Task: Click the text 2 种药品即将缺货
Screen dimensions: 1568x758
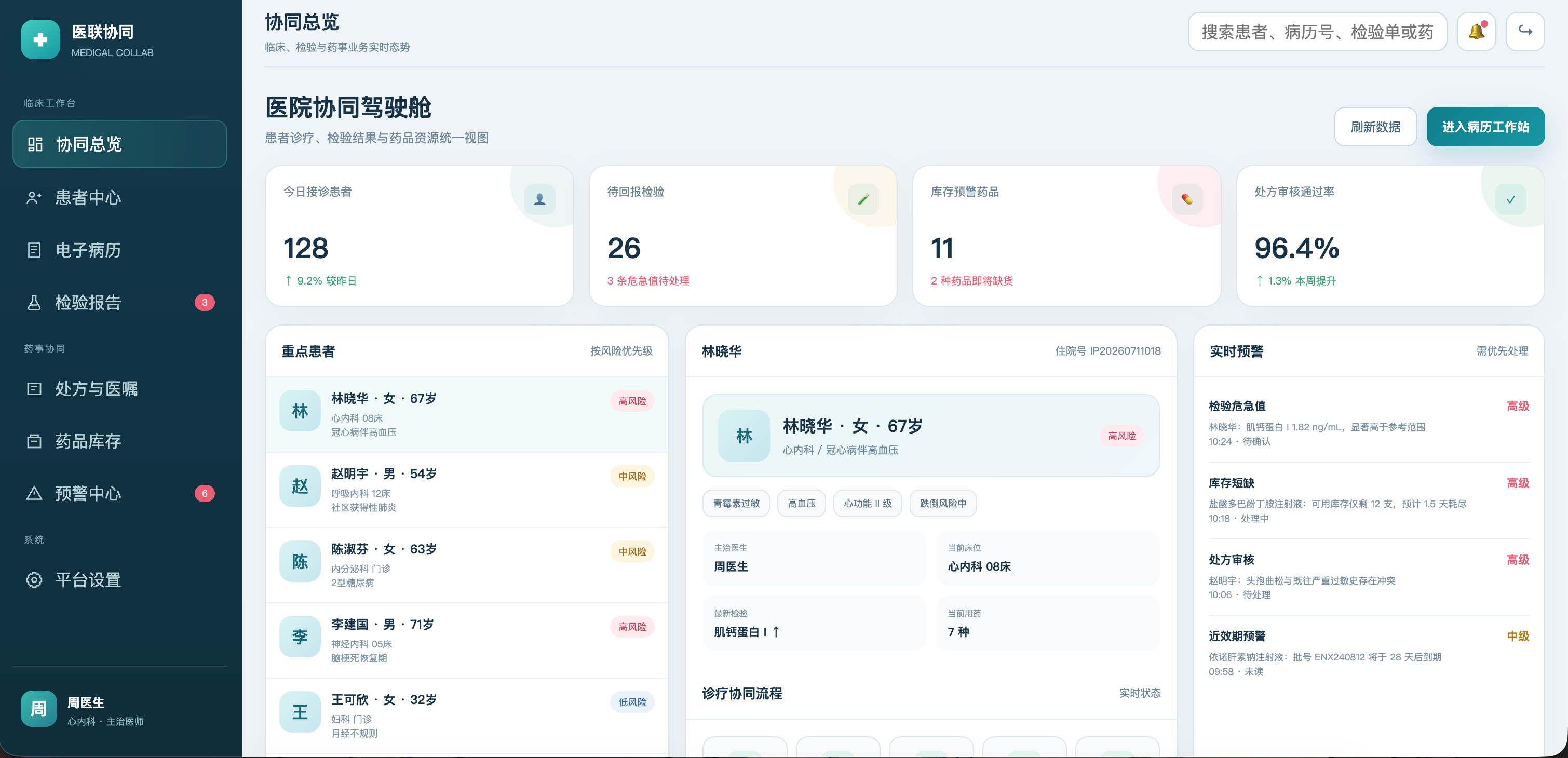Action: [x=971, y=281]
